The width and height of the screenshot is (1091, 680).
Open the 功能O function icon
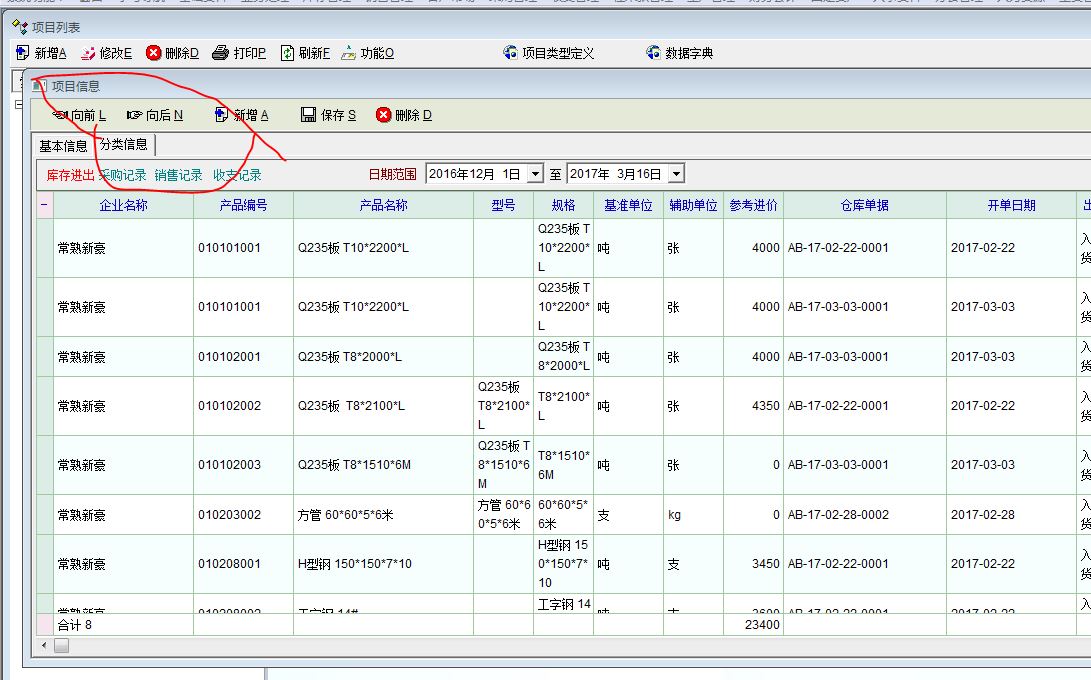(348, 53)
